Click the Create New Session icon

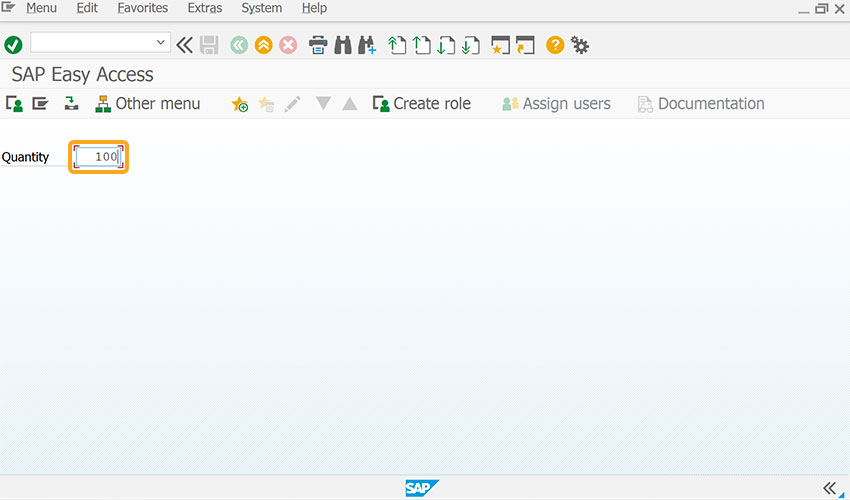click(x=500, y=45)
